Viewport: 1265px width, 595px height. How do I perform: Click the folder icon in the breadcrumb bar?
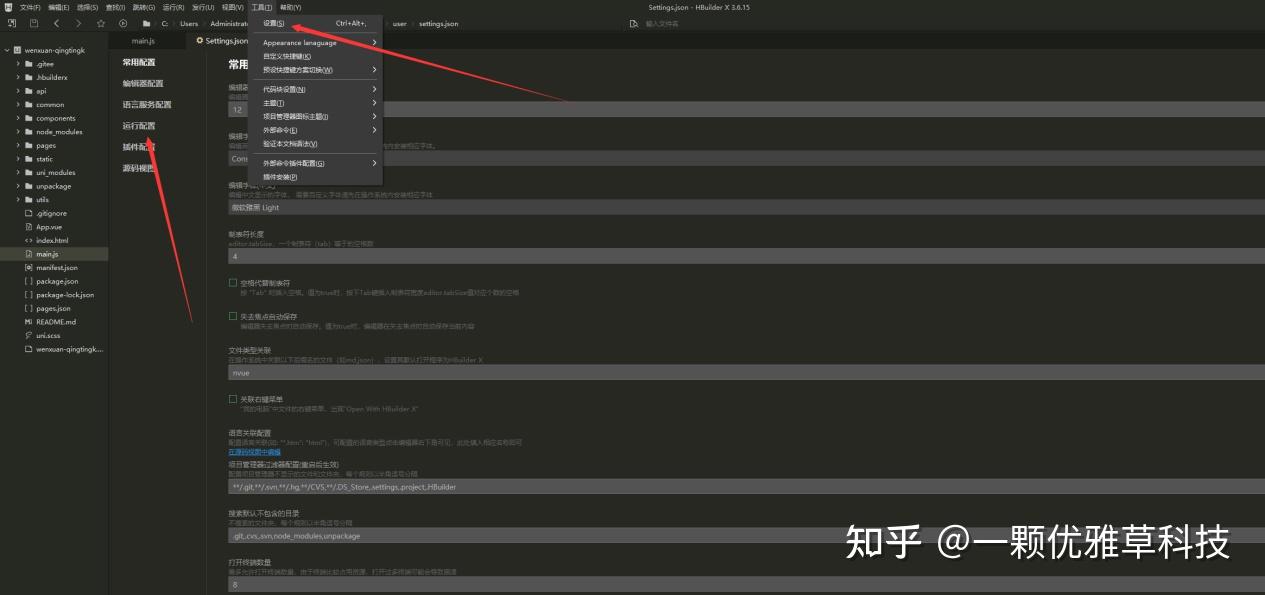click(x=146, y=23)
